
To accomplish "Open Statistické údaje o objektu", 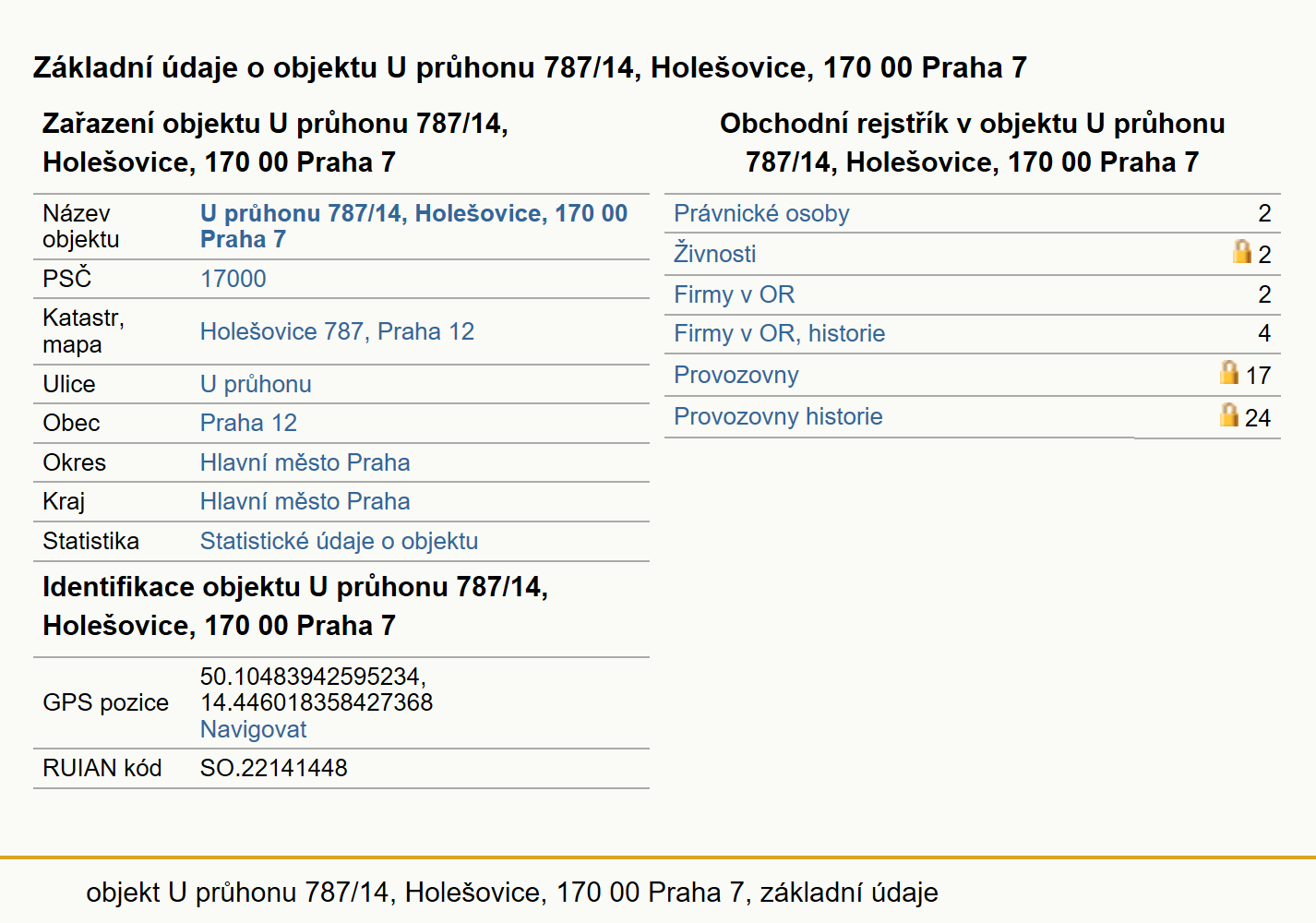I will click(339, 541).
